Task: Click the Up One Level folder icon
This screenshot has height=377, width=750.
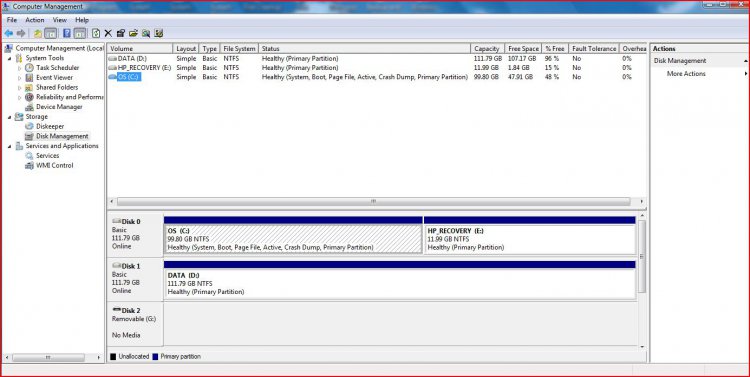Action: click(x=38, y=33)
